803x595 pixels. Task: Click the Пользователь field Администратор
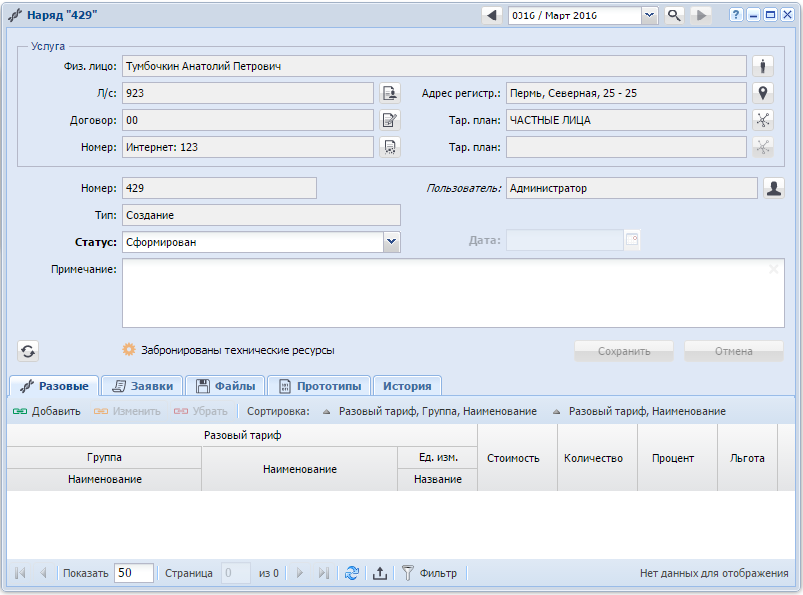click(x=631, y=188)
